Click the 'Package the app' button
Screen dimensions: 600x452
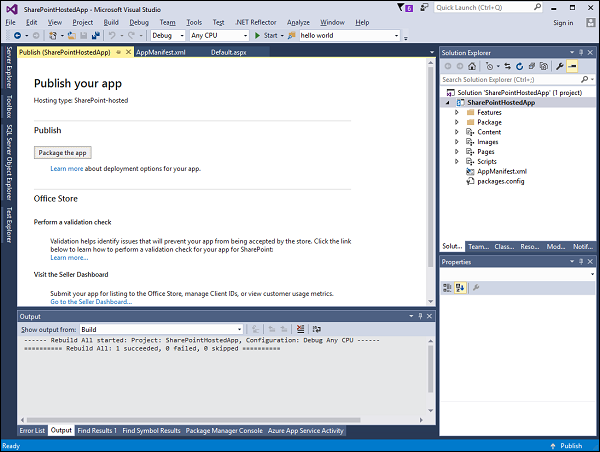pyautogui.click(x=62, y=153)
